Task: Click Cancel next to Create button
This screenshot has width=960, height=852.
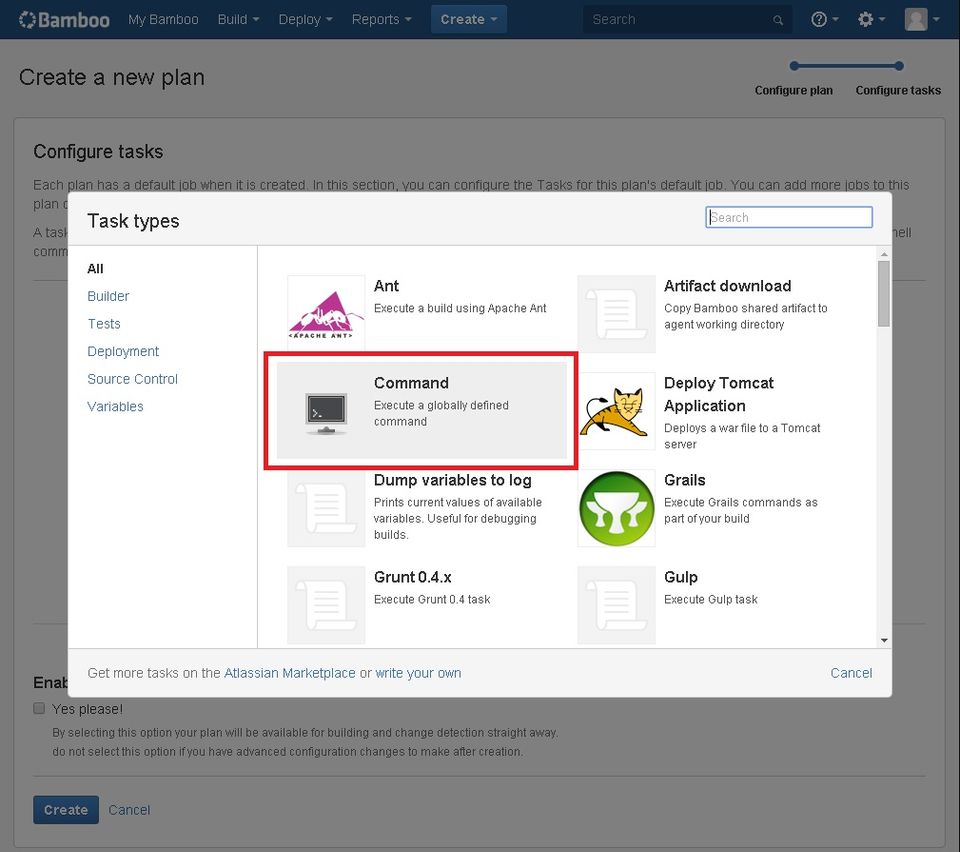Action: 129,810
